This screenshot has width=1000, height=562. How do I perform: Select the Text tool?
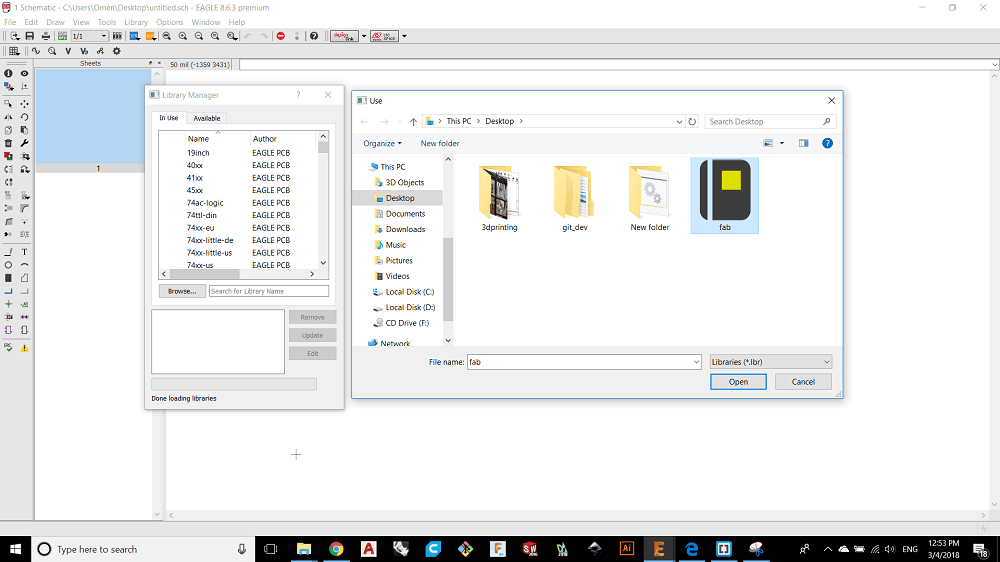point(24,252)
